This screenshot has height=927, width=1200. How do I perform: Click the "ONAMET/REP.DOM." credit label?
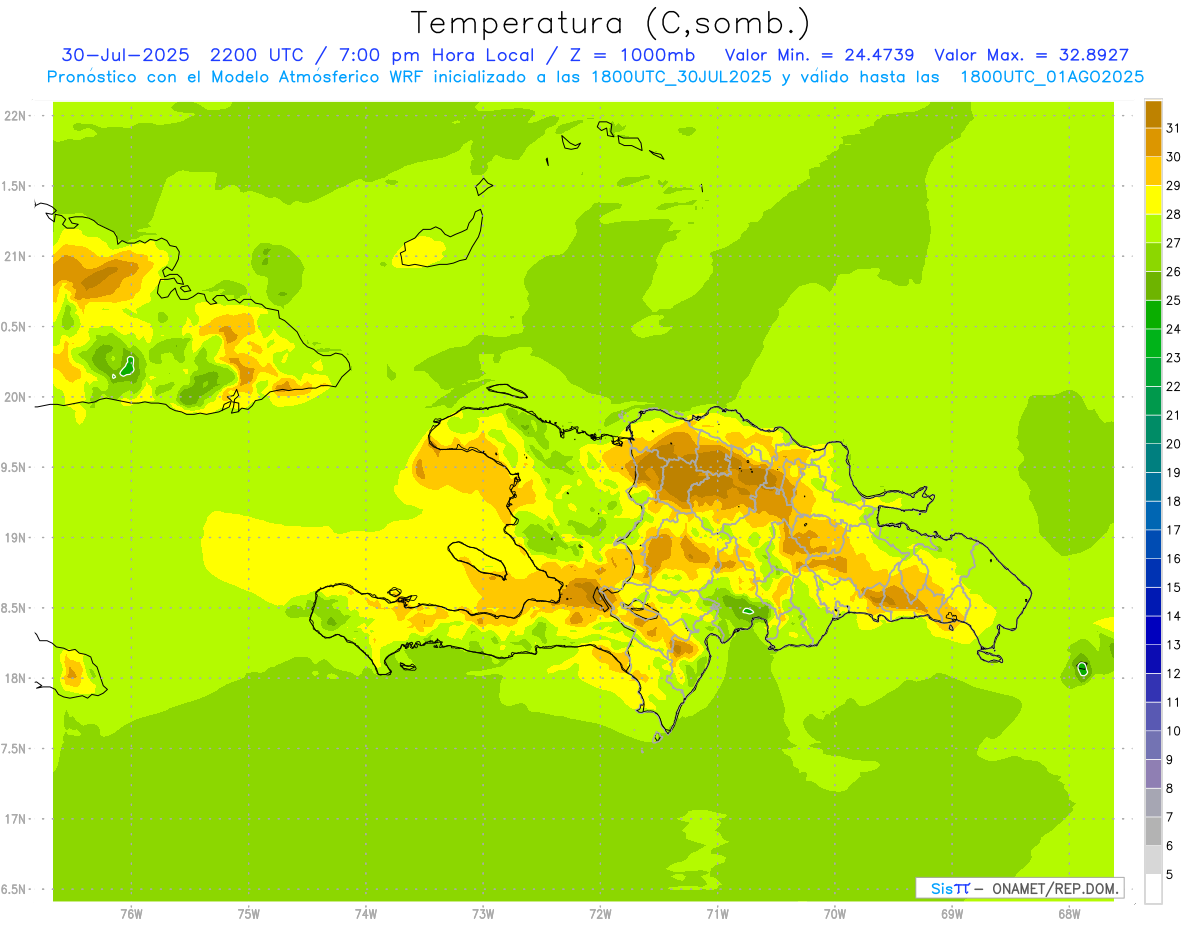pos(1057,888)
